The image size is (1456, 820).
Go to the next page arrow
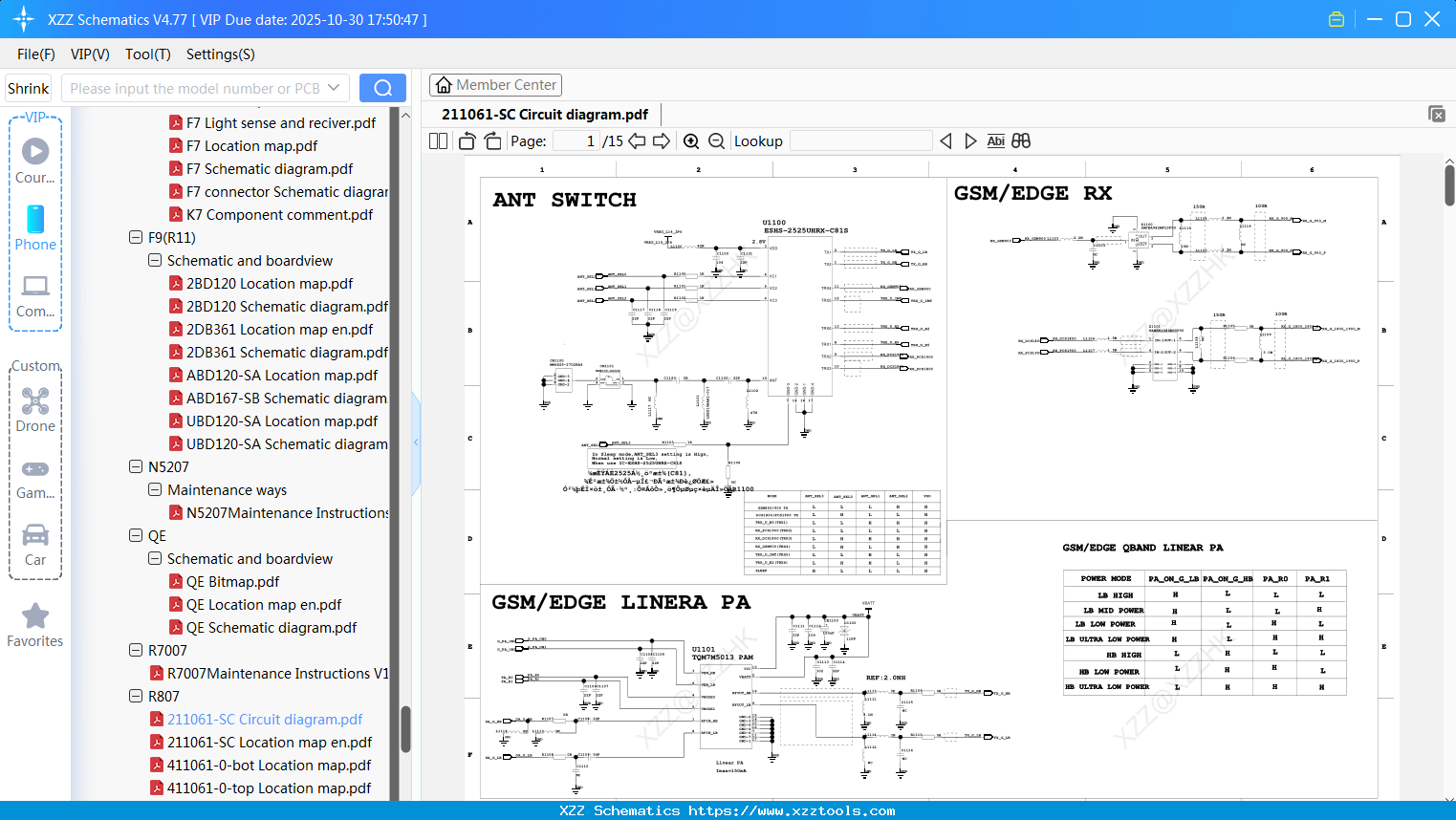[x=662, y=141]
